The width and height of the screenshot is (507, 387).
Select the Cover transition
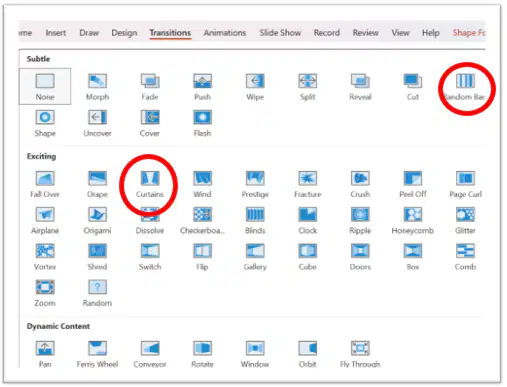point(150,123)
